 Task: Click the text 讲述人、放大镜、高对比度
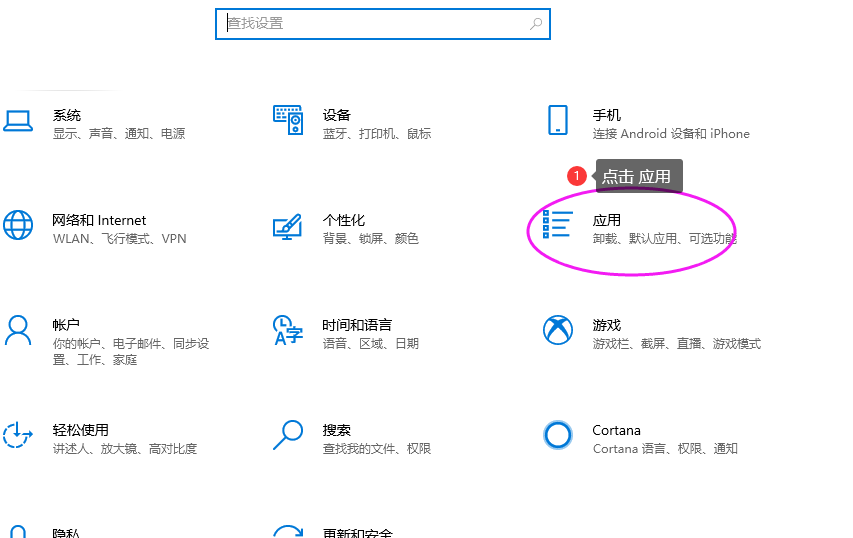tap(125, 448)
